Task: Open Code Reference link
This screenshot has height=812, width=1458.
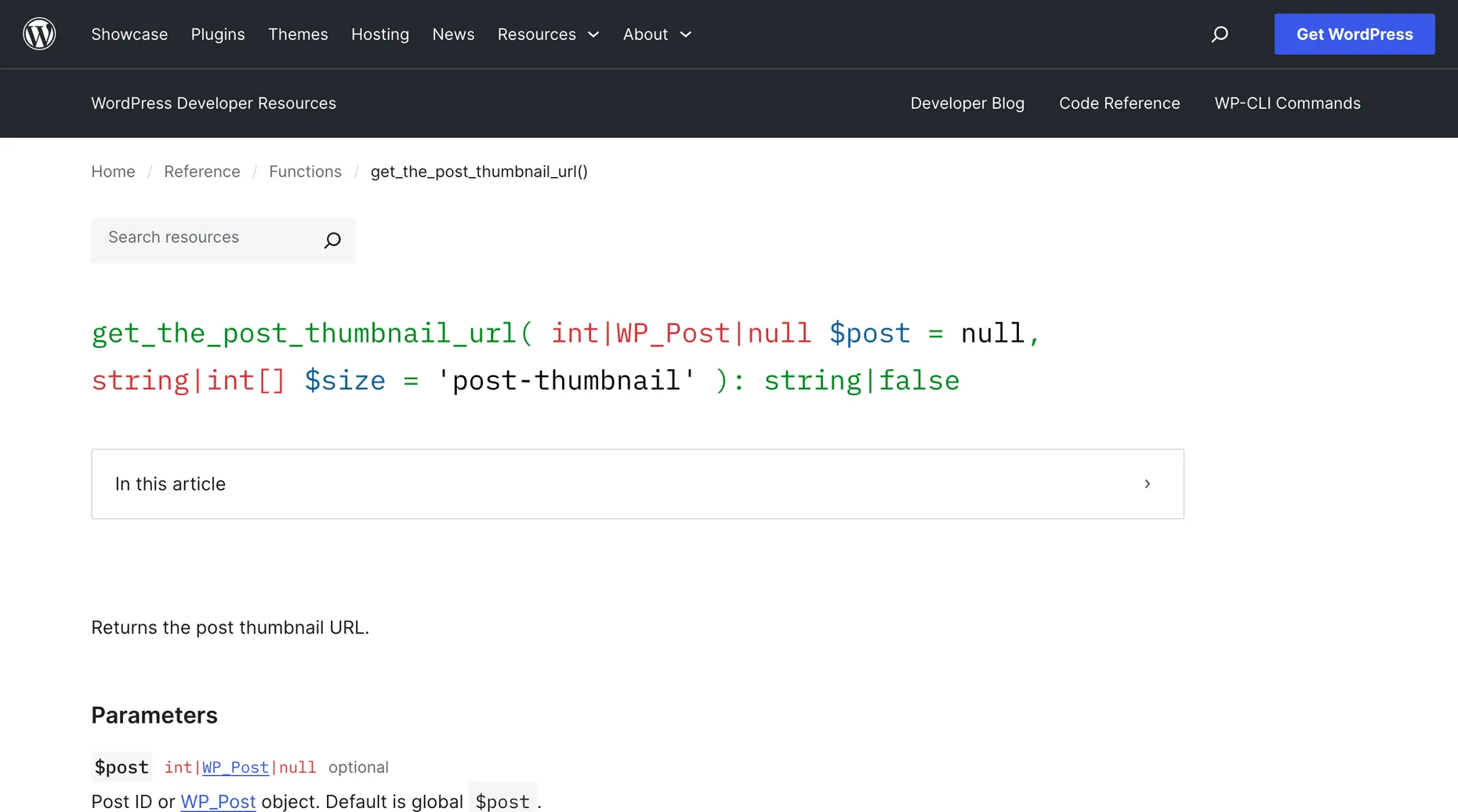Action: 1119,103
